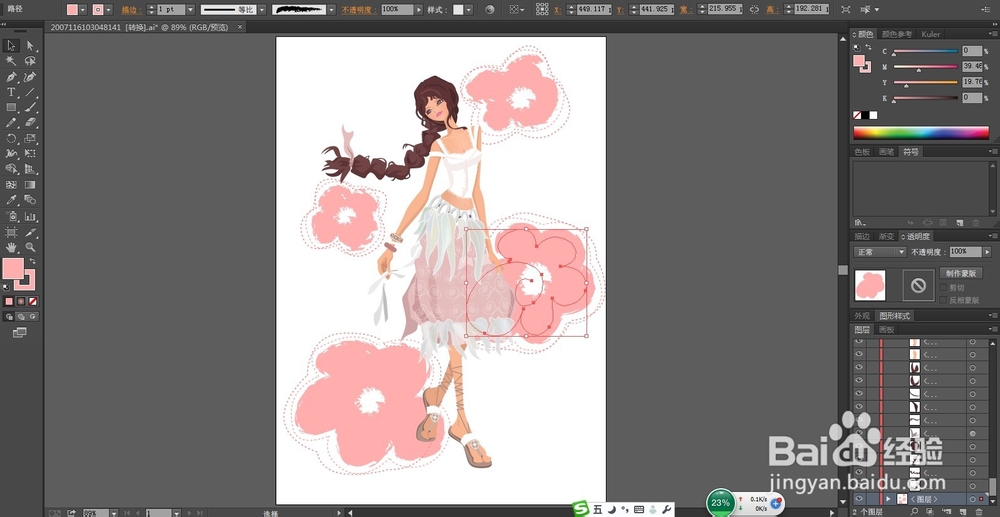Select the Magic Wand tool
Image resolution: width=1000 pixels, height=517 pixels.
click(x=11, y=61)
